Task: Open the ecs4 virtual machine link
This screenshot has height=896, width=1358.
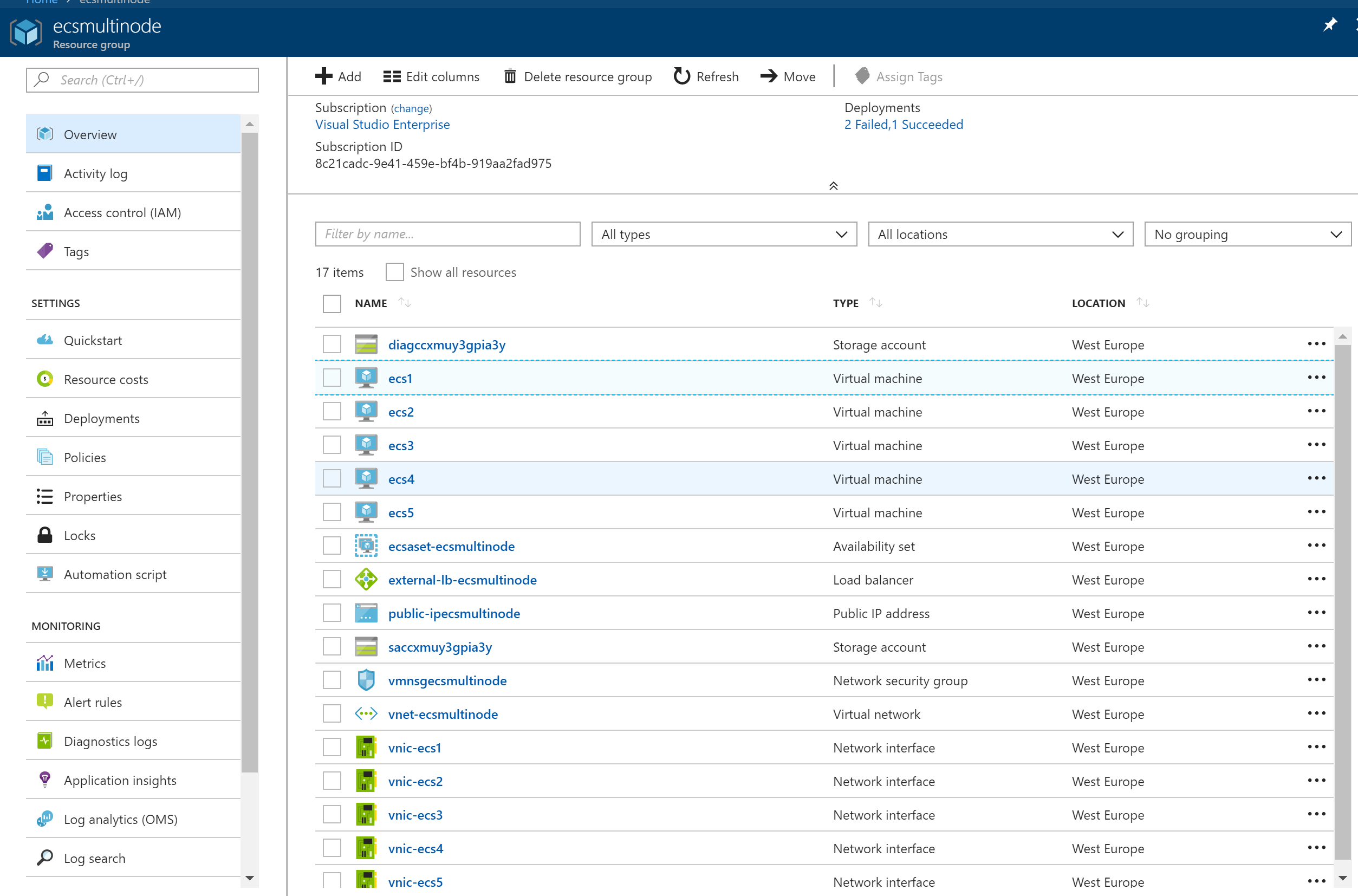Action: coord(401,479)
